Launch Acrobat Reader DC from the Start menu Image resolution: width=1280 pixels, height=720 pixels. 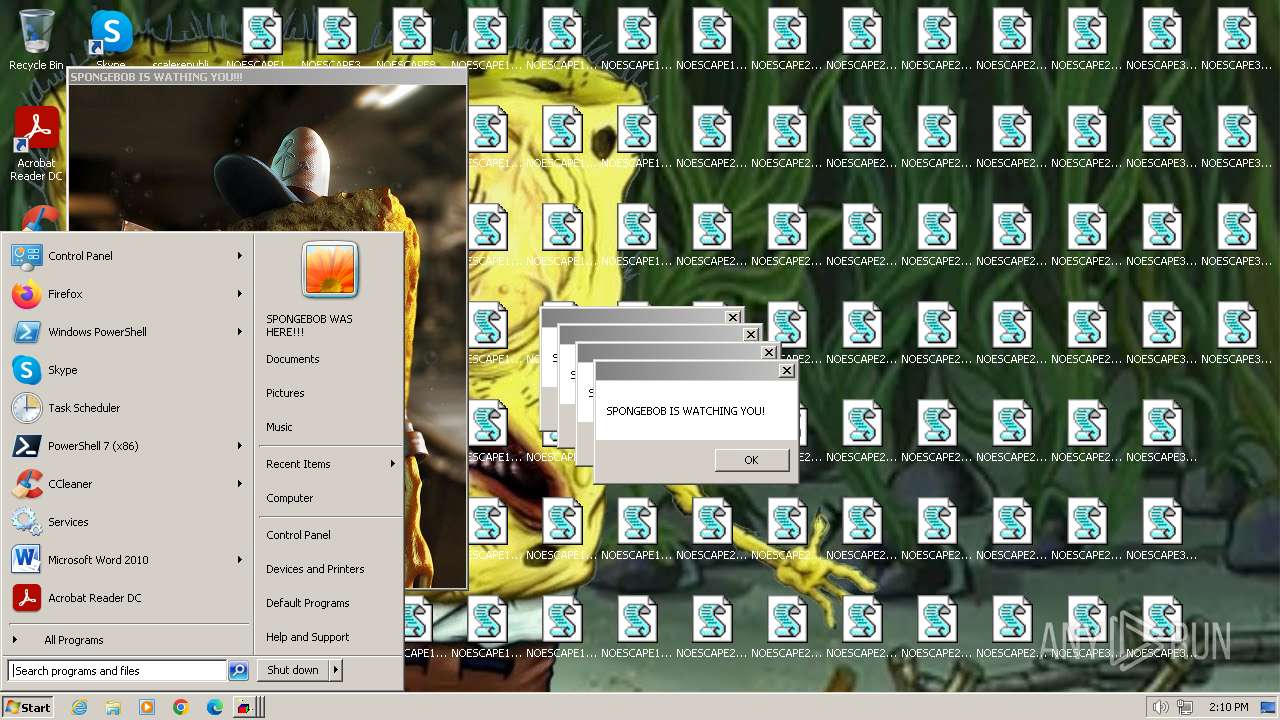coord(126,598)
